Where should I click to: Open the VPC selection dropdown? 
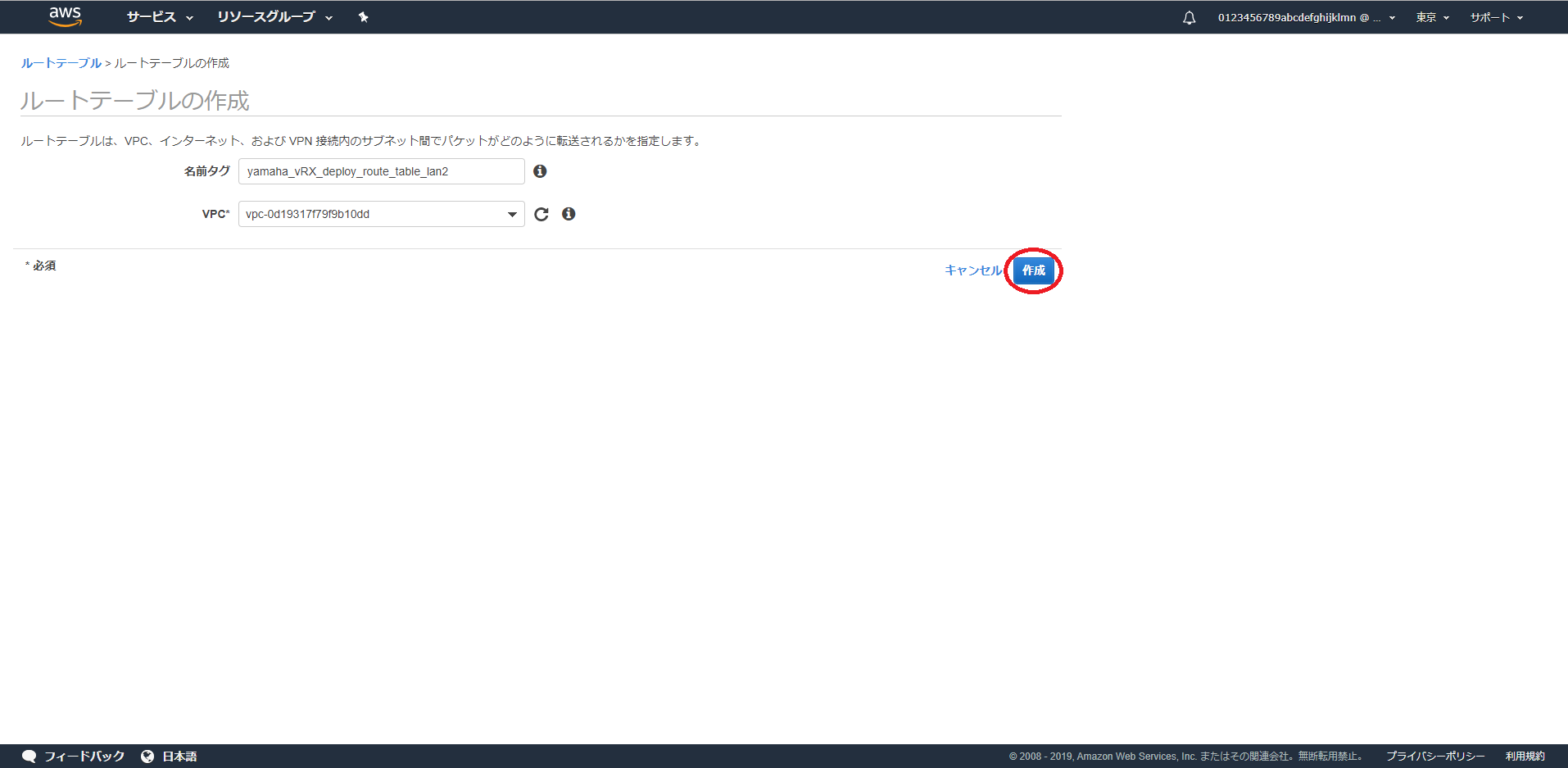(x=511, y=214)
